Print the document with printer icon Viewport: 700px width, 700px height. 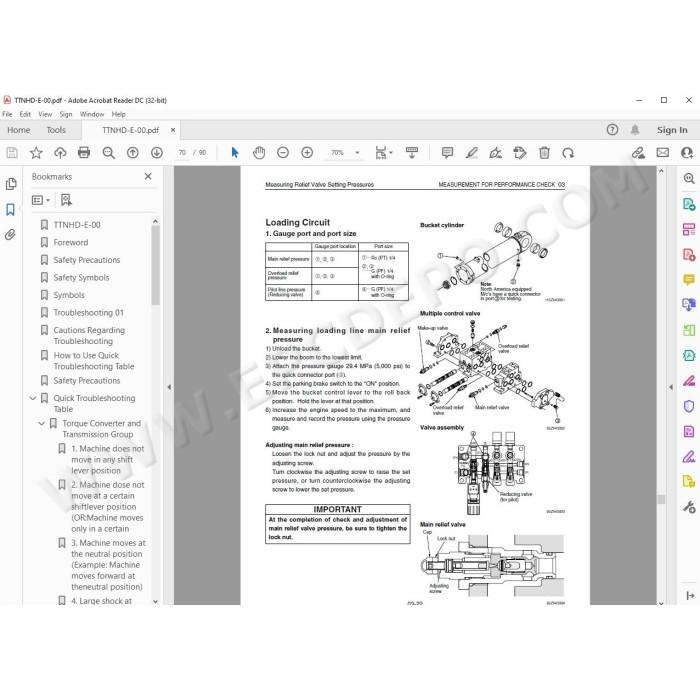[84, 153]
